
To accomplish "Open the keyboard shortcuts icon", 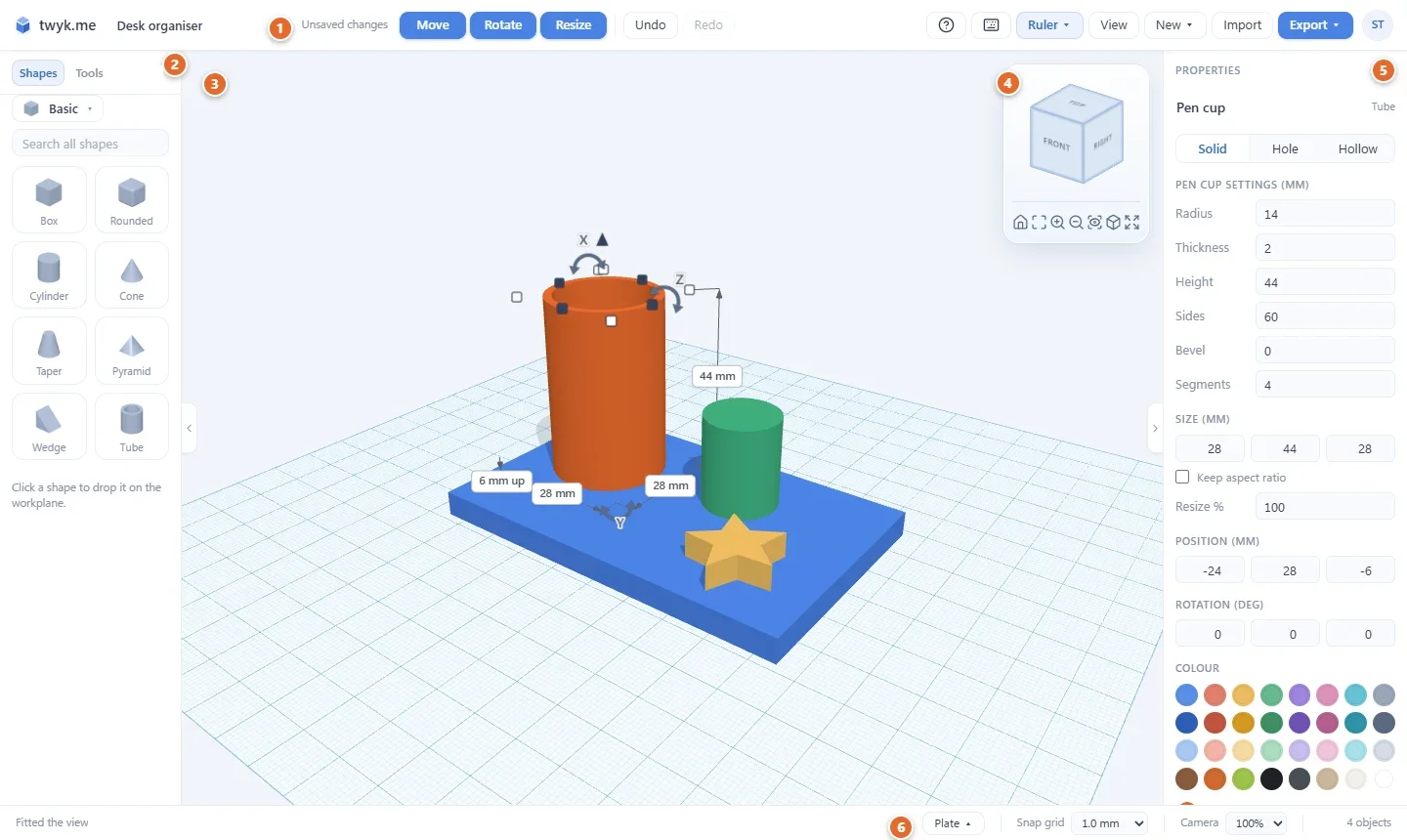I will (x=991, y=25).
